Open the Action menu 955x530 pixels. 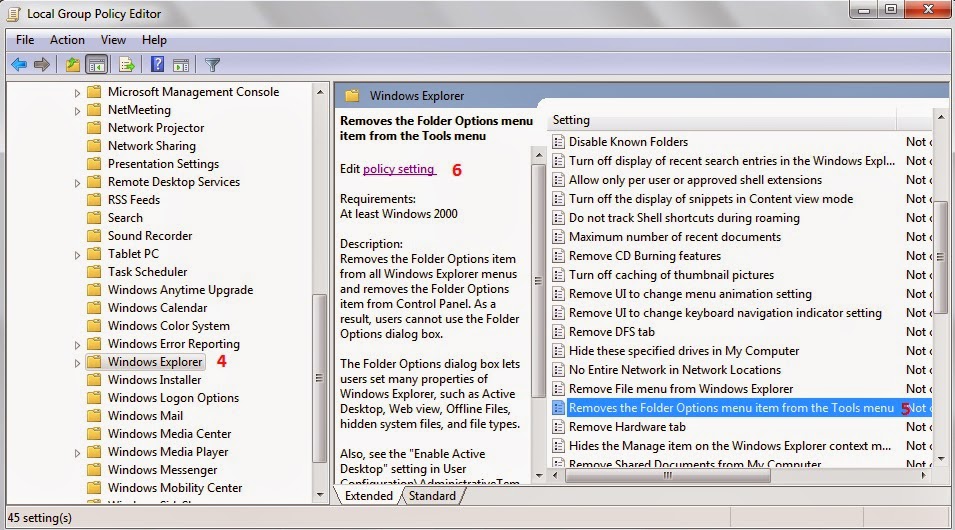[67, 40]
